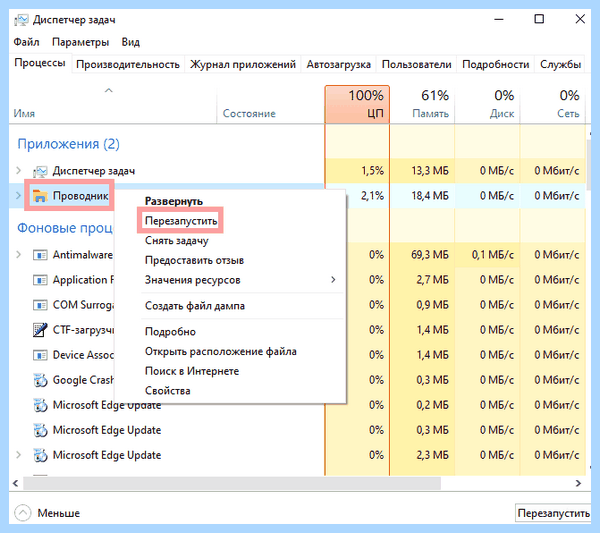Screen dimensions: 600x533
Task: Expand the Диспетчер задач process group
Action: click(18, 171)
